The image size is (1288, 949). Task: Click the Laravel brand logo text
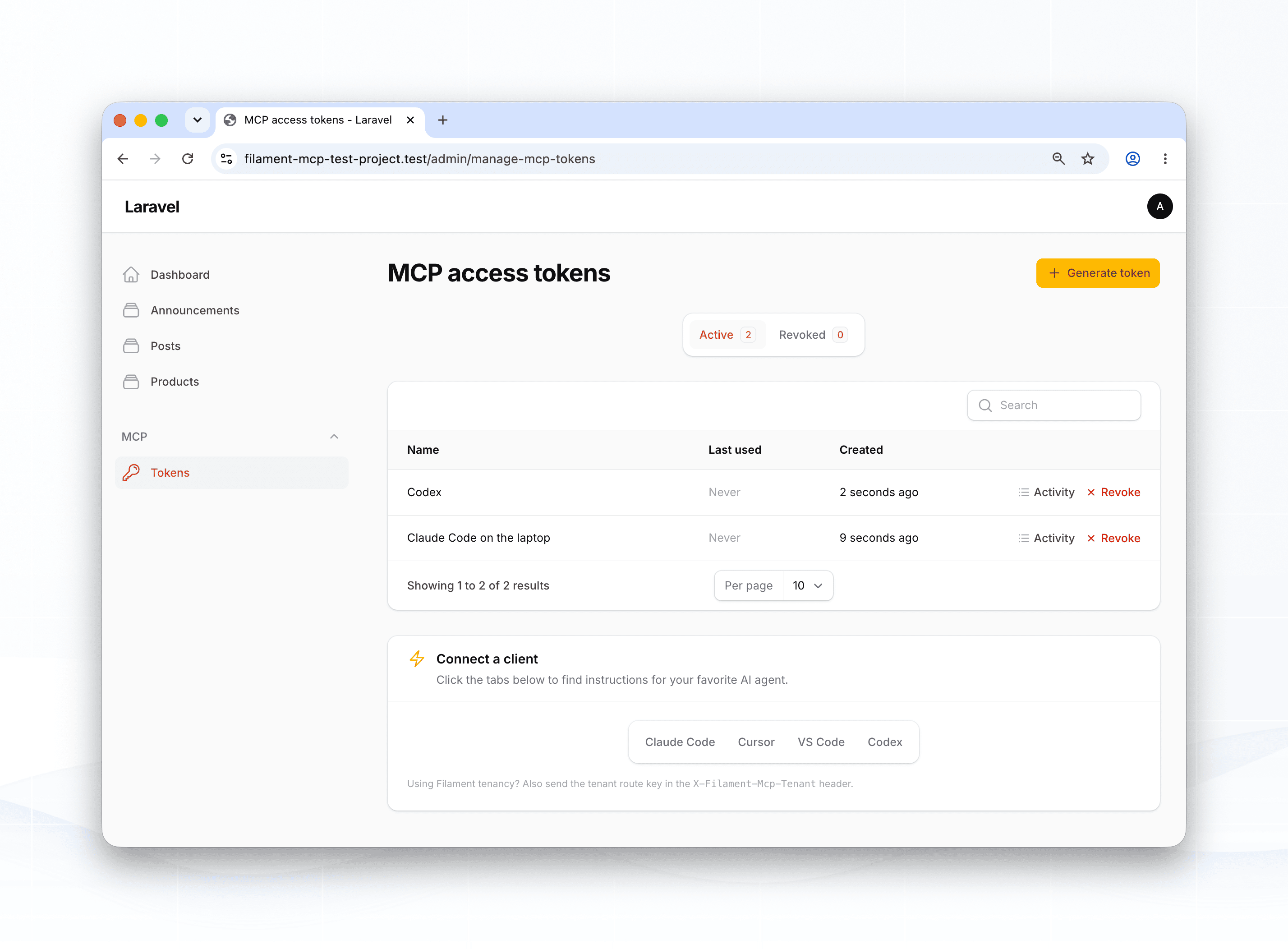152,206
